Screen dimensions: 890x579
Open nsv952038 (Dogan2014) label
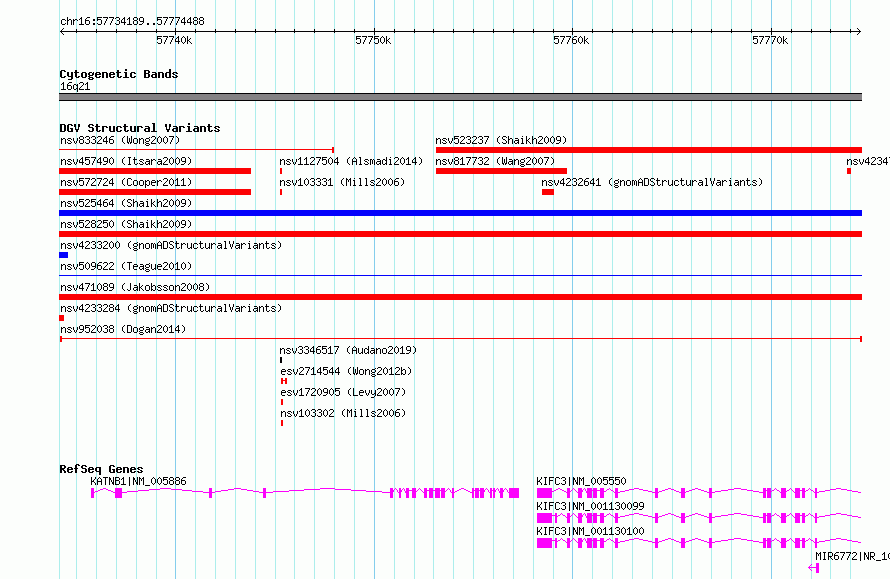coord(123,329)
